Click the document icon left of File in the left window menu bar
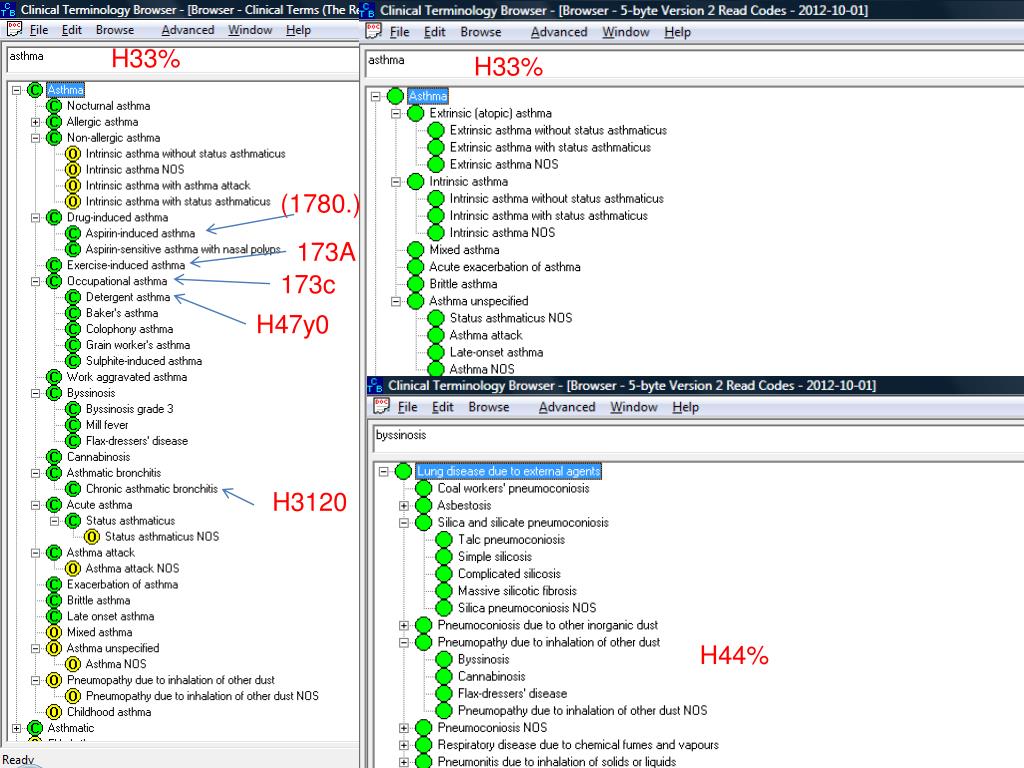1024x768 pixels. [x=14, y=29]
